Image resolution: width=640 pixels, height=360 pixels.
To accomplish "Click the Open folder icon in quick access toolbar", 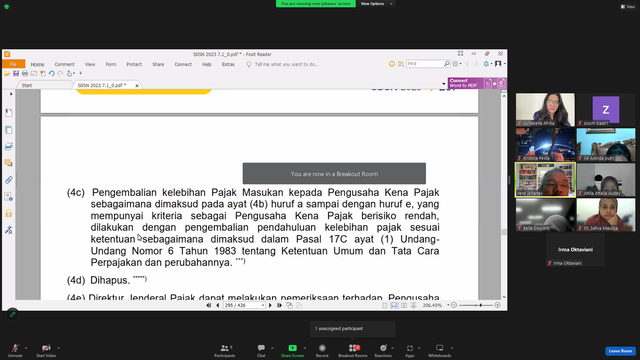I will click(7, 73).
